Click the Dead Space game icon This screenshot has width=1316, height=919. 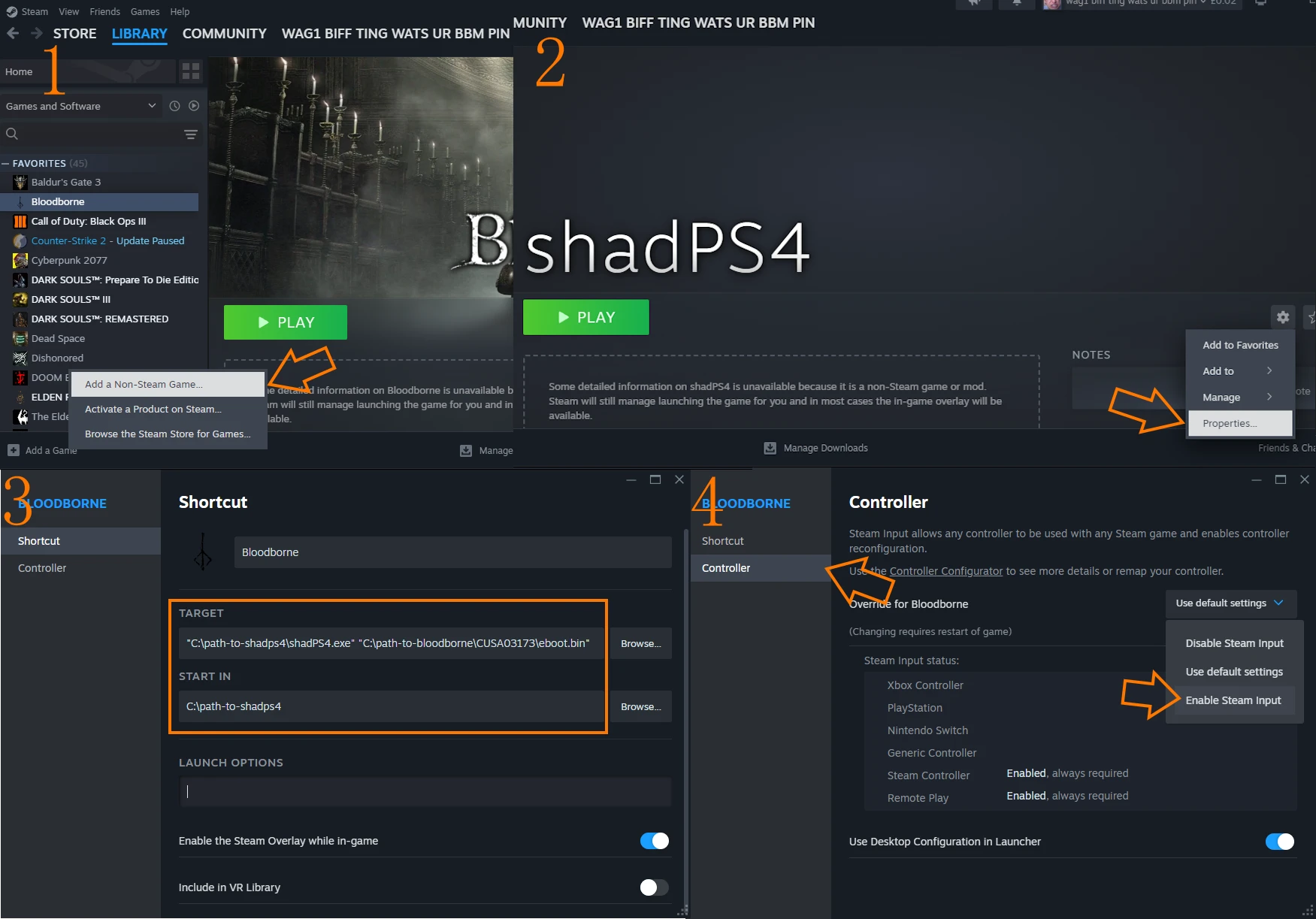(x=20, y=338)
